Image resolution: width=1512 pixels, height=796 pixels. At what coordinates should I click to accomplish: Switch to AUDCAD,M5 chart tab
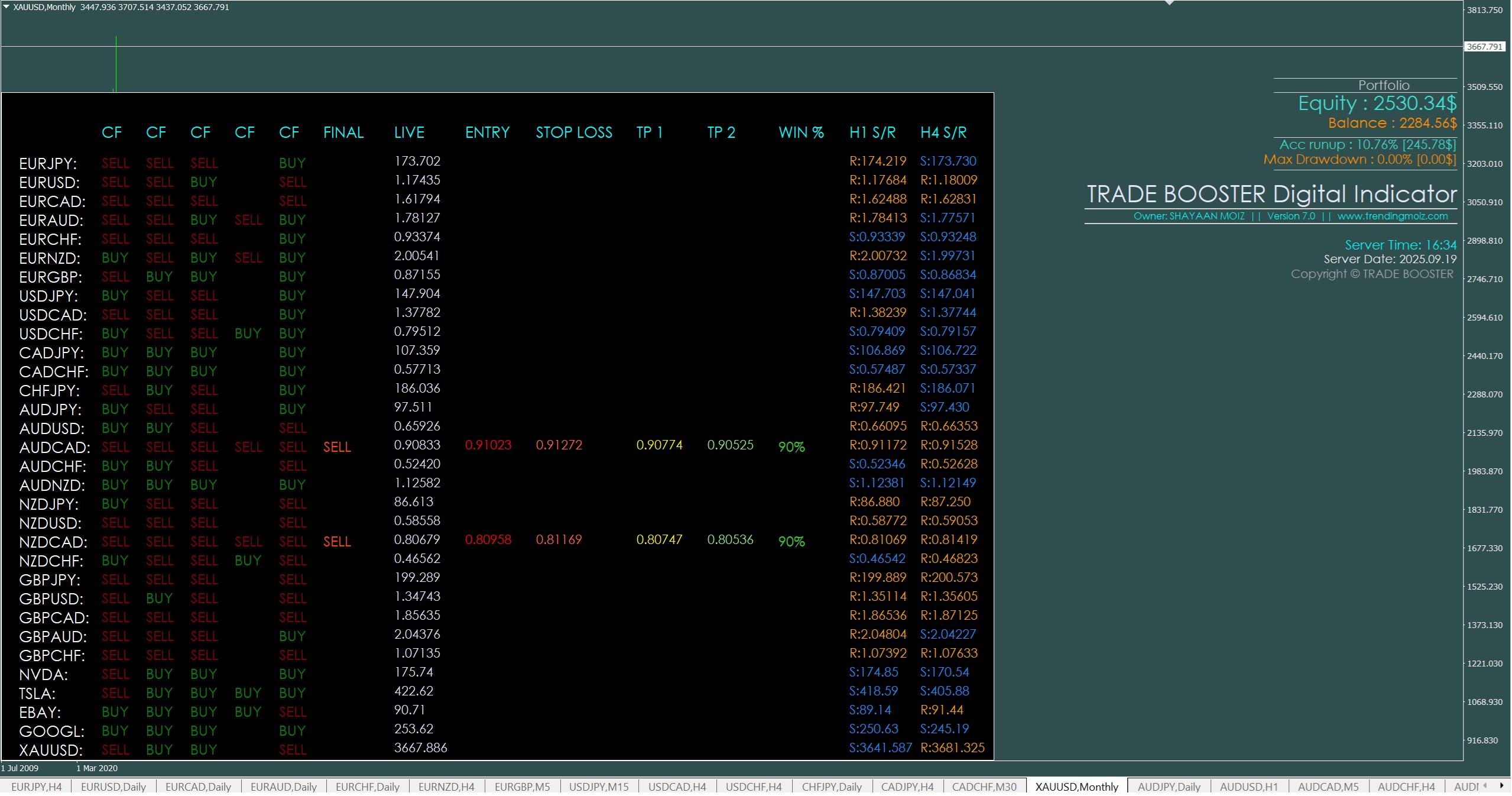1328,787
